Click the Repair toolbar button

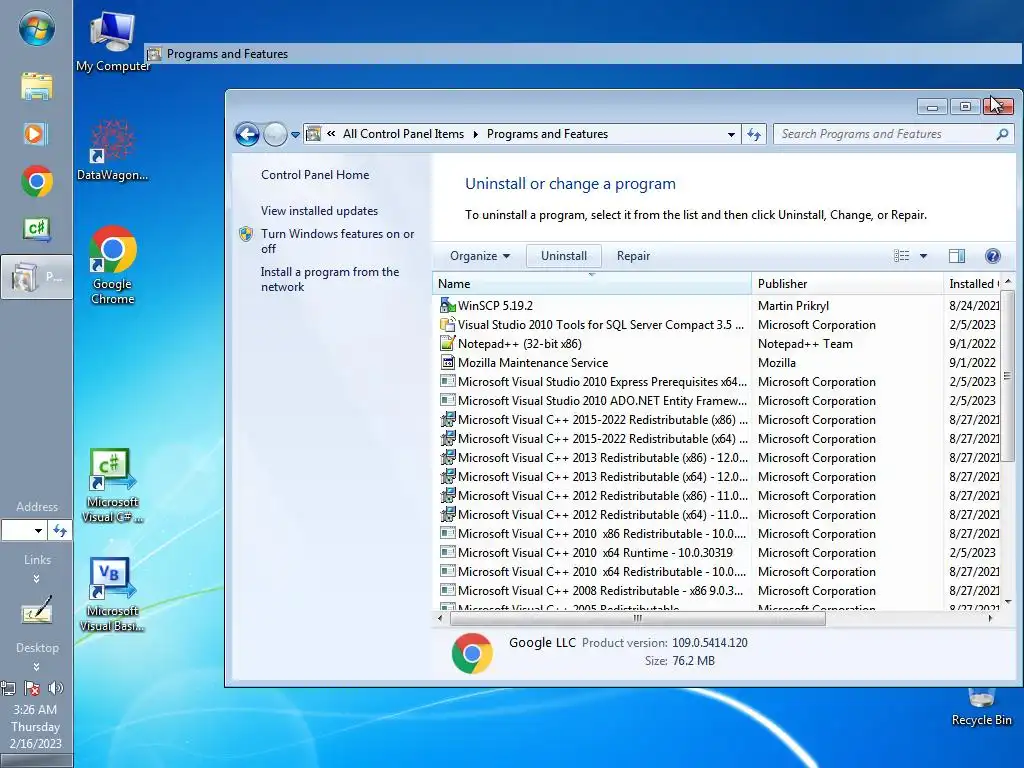click(633, 256)
